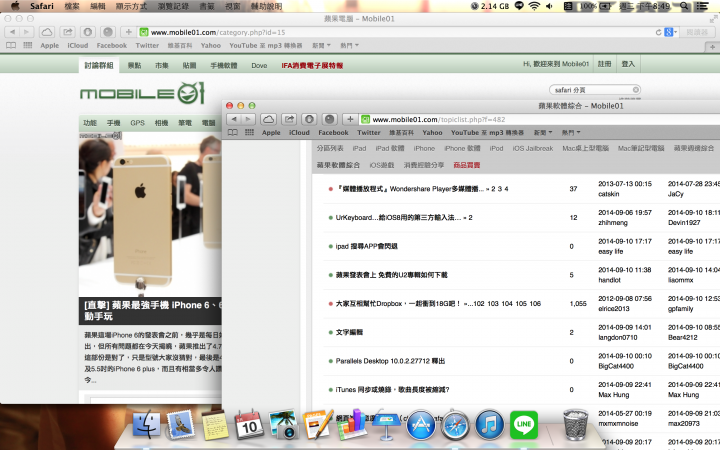Screen dimensions: 720x450
Task: Click the Facebook bookmark in front window
Action: (x=333, y=132)
